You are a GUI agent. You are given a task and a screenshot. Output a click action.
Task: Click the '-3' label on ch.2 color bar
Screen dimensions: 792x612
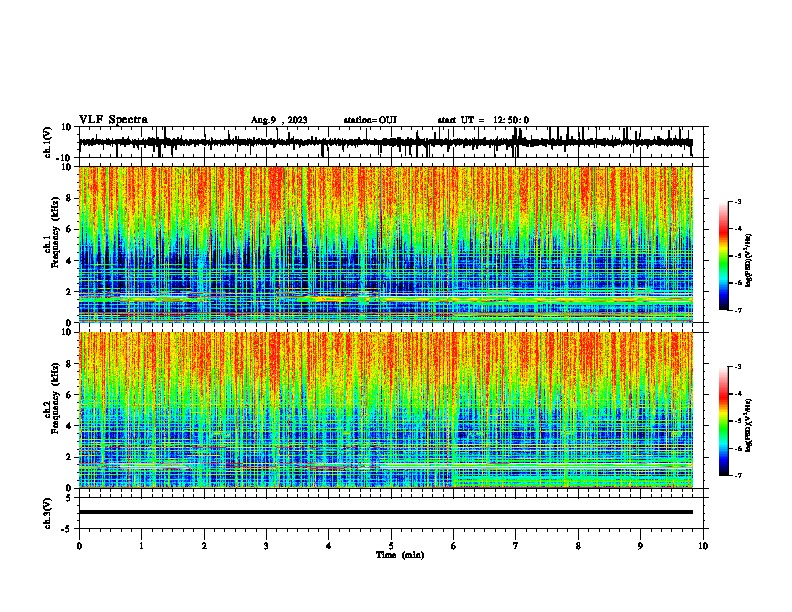click(737, 367)
